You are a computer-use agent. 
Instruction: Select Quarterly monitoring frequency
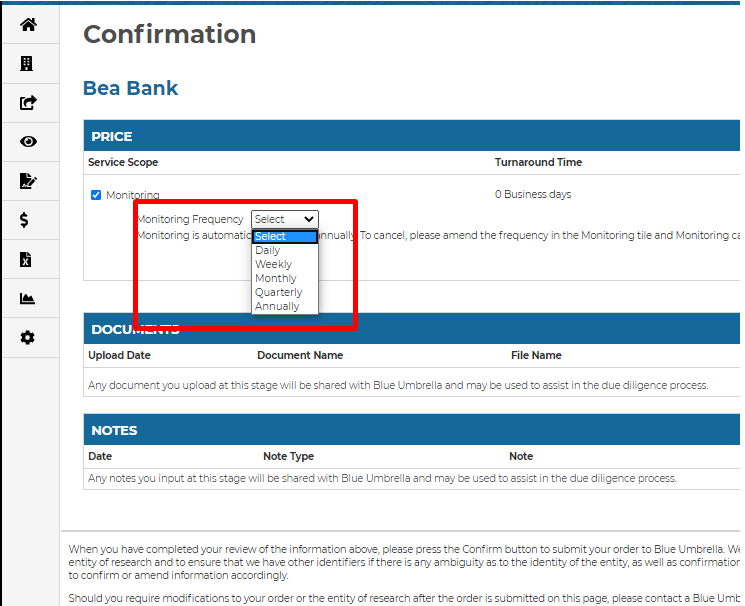click(278, 293)
